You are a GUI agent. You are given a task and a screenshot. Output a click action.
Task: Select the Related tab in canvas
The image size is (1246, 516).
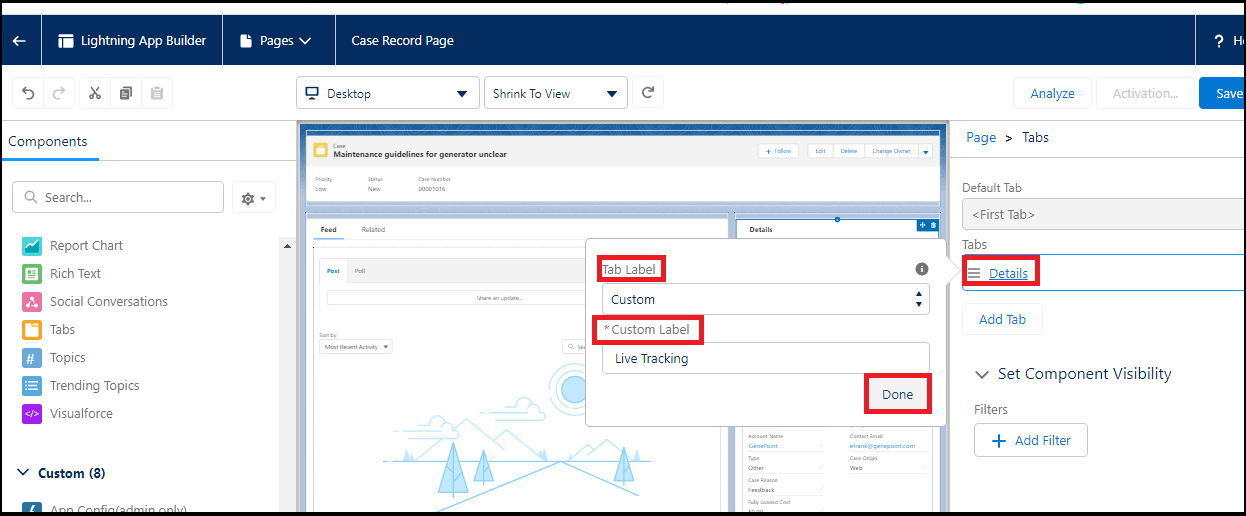click(373, 229)
